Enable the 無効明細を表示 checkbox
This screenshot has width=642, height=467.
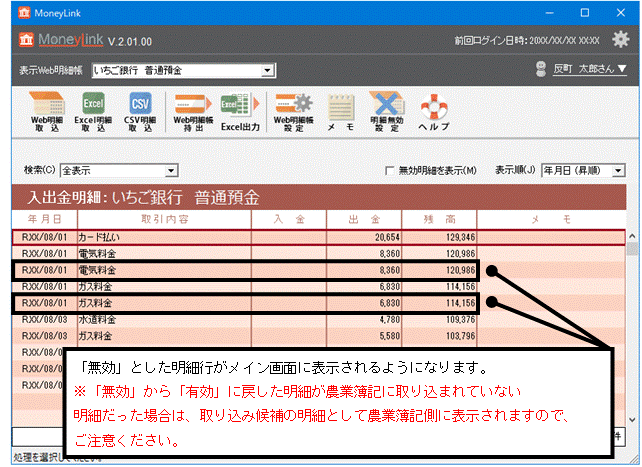390,170
